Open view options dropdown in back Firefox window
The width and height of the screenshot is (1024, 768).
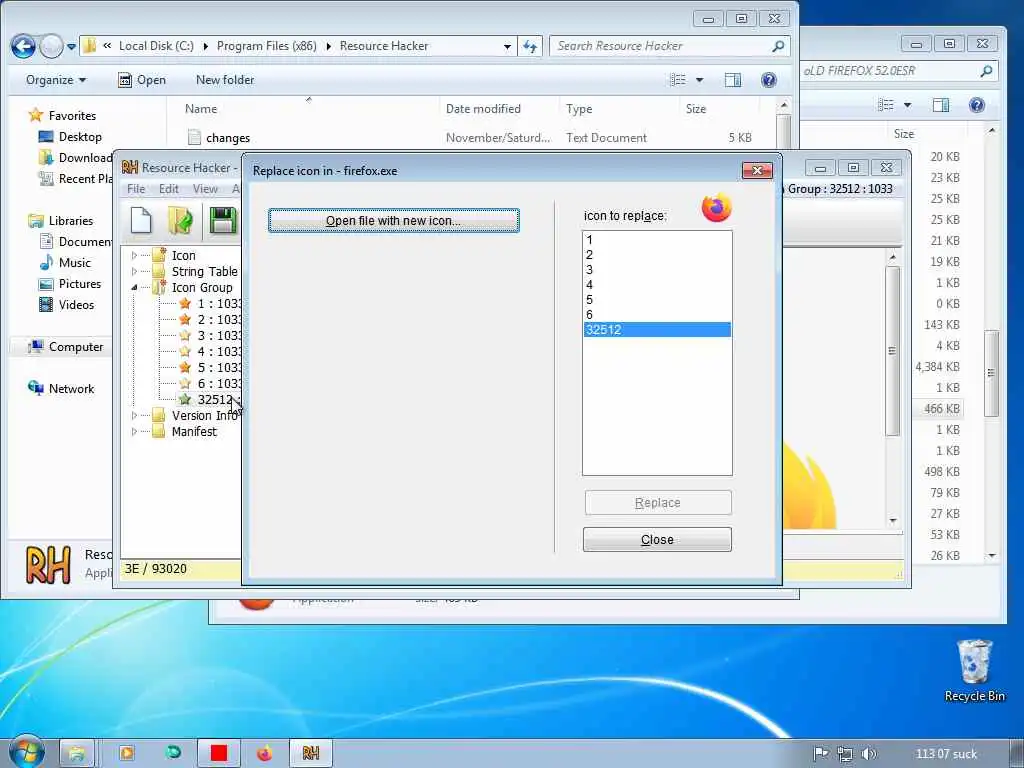[x=907, y=104]
